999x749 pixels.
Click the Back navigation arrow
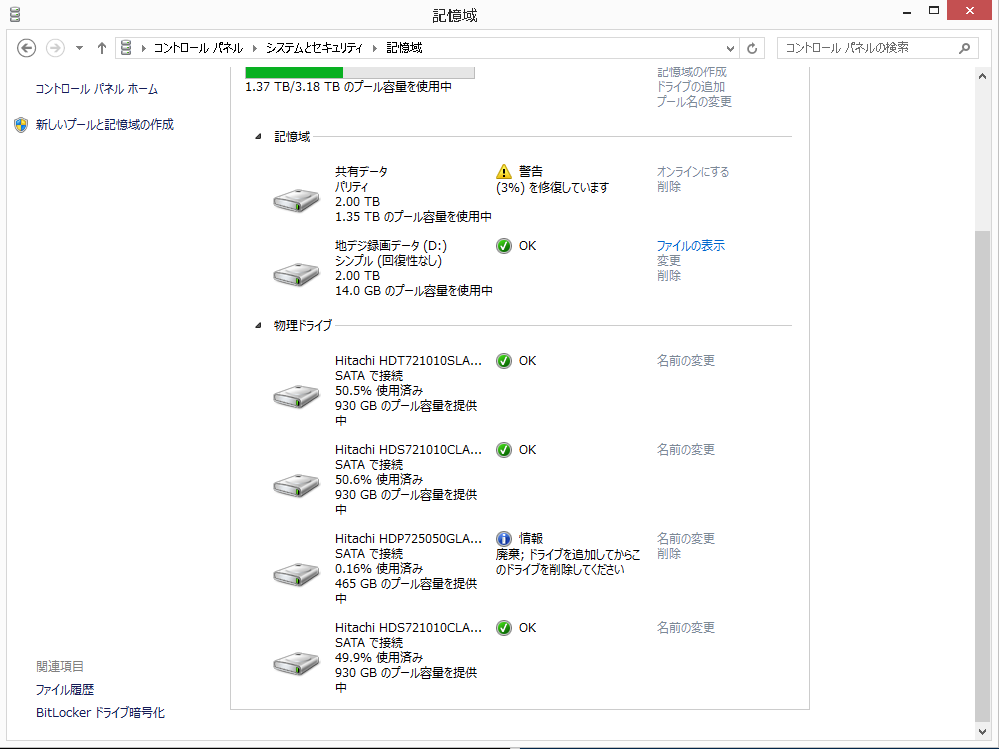tap(27, 48)
